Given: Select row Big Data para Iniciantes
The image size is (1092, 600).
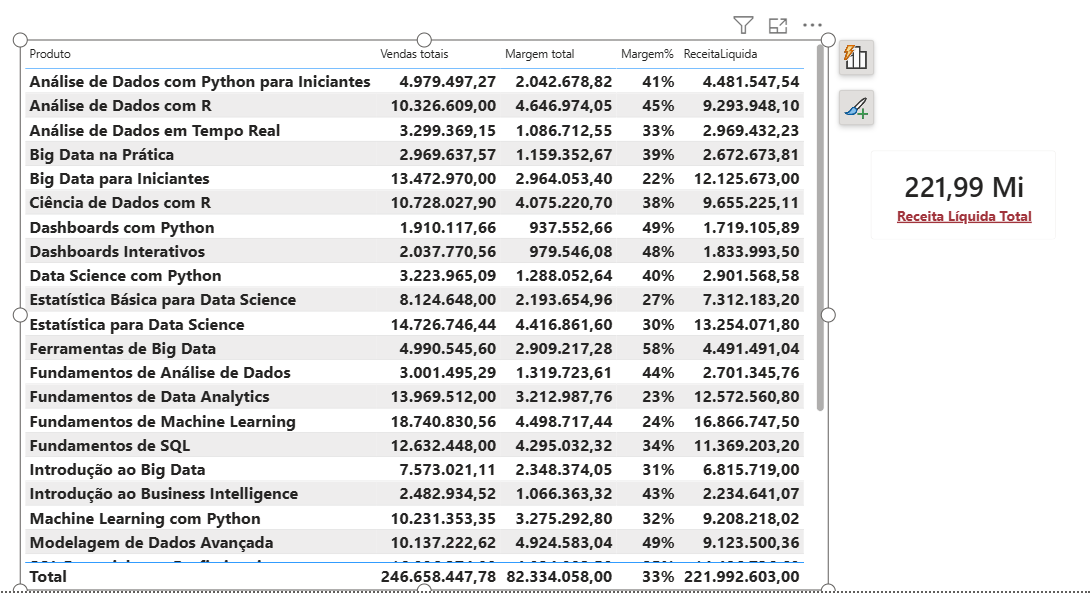Looking at the screenshot, I should click(x=414, y=179).
